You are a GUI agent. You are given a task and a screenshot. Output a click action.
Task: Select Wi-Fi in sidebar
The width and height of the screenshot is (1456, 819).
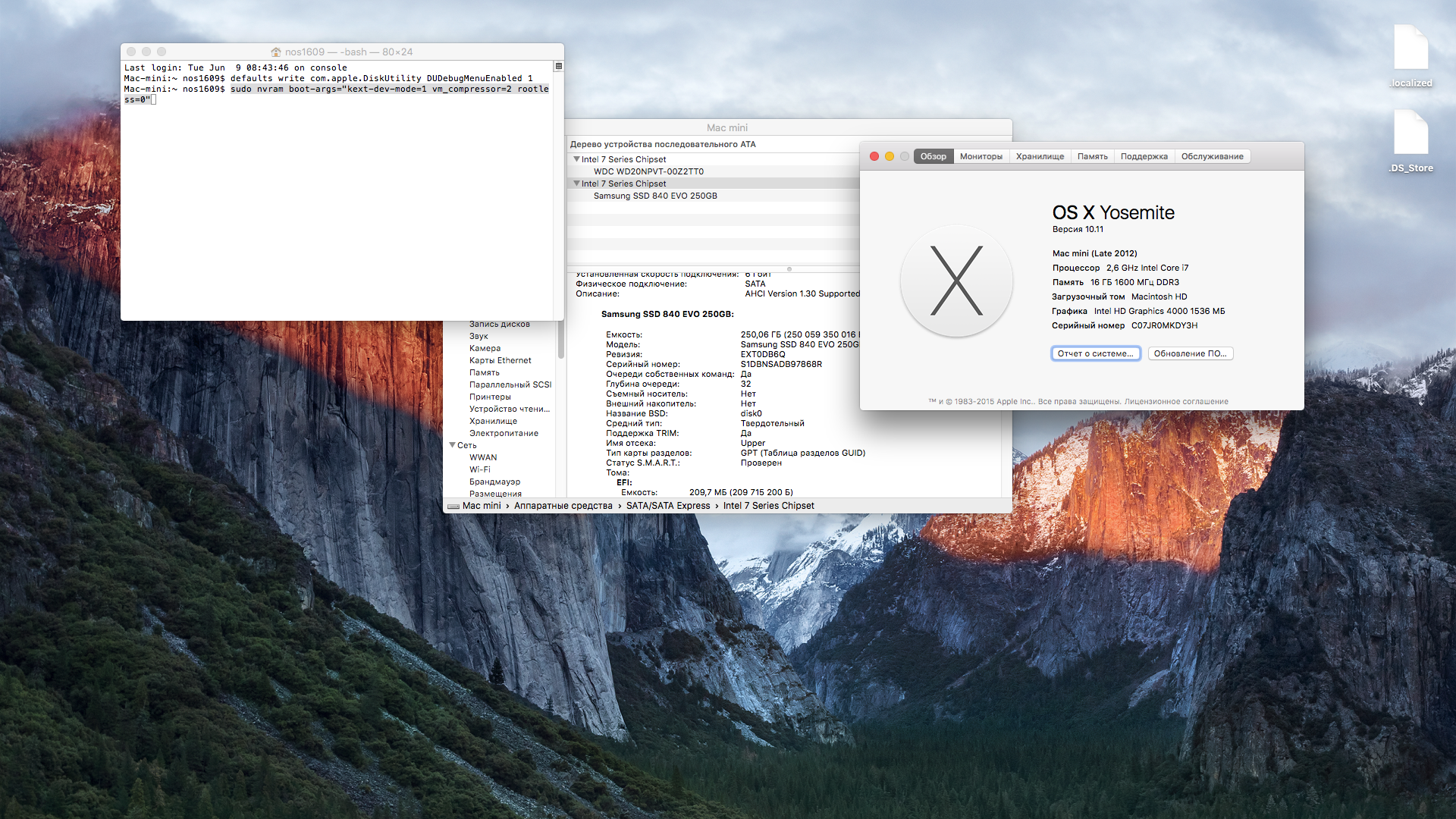point(479,469)
